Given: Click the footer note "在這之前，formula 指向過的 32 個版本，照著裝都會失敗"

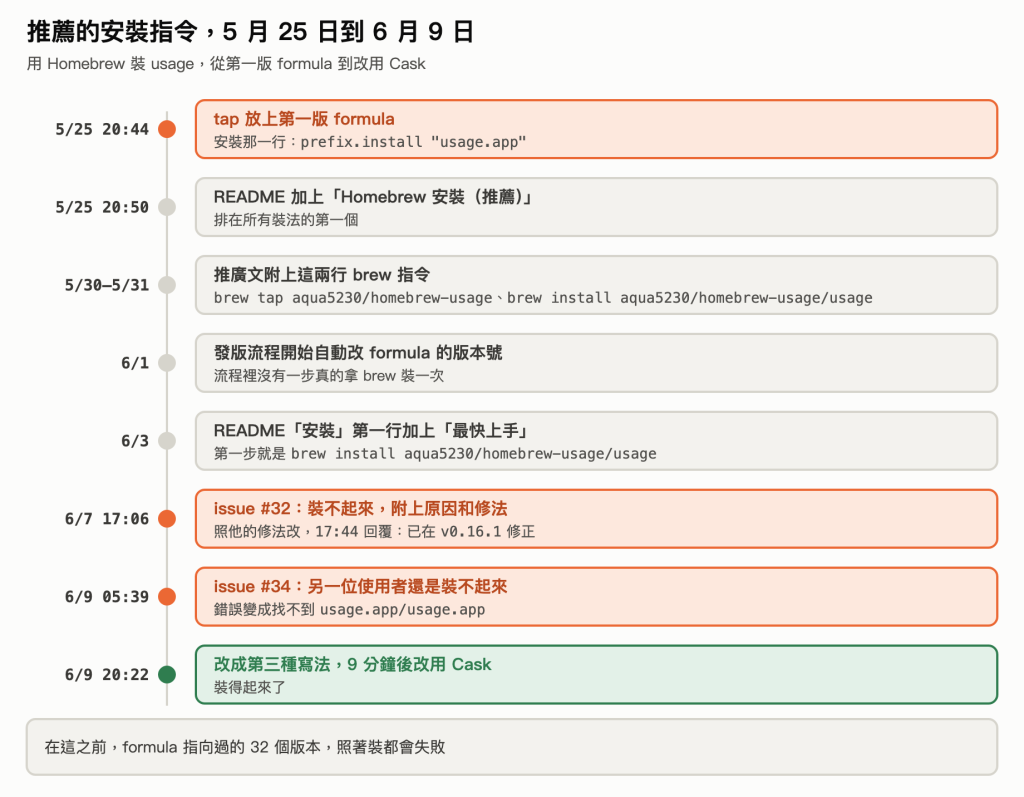Looking at the screenshot, I should click(x=245, y=747).
